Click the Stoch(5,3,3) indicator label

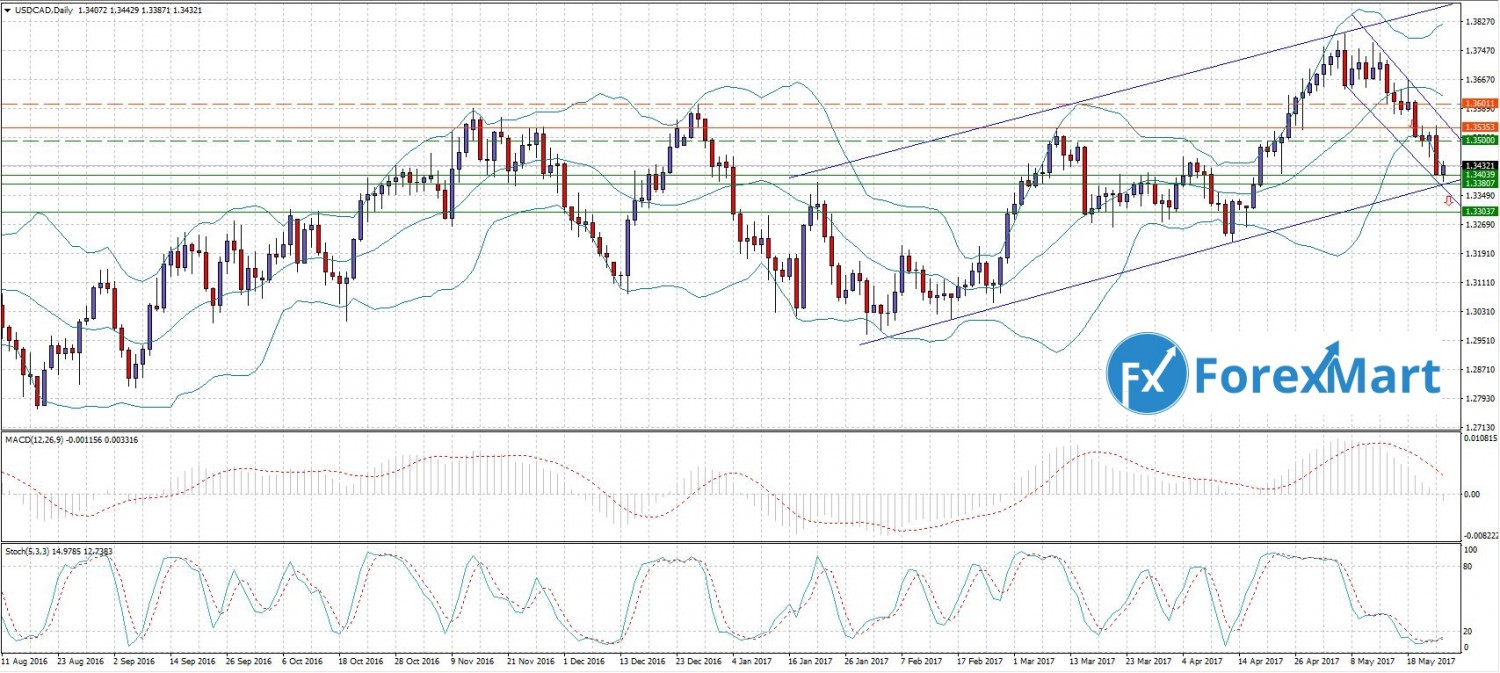point(30,549)
